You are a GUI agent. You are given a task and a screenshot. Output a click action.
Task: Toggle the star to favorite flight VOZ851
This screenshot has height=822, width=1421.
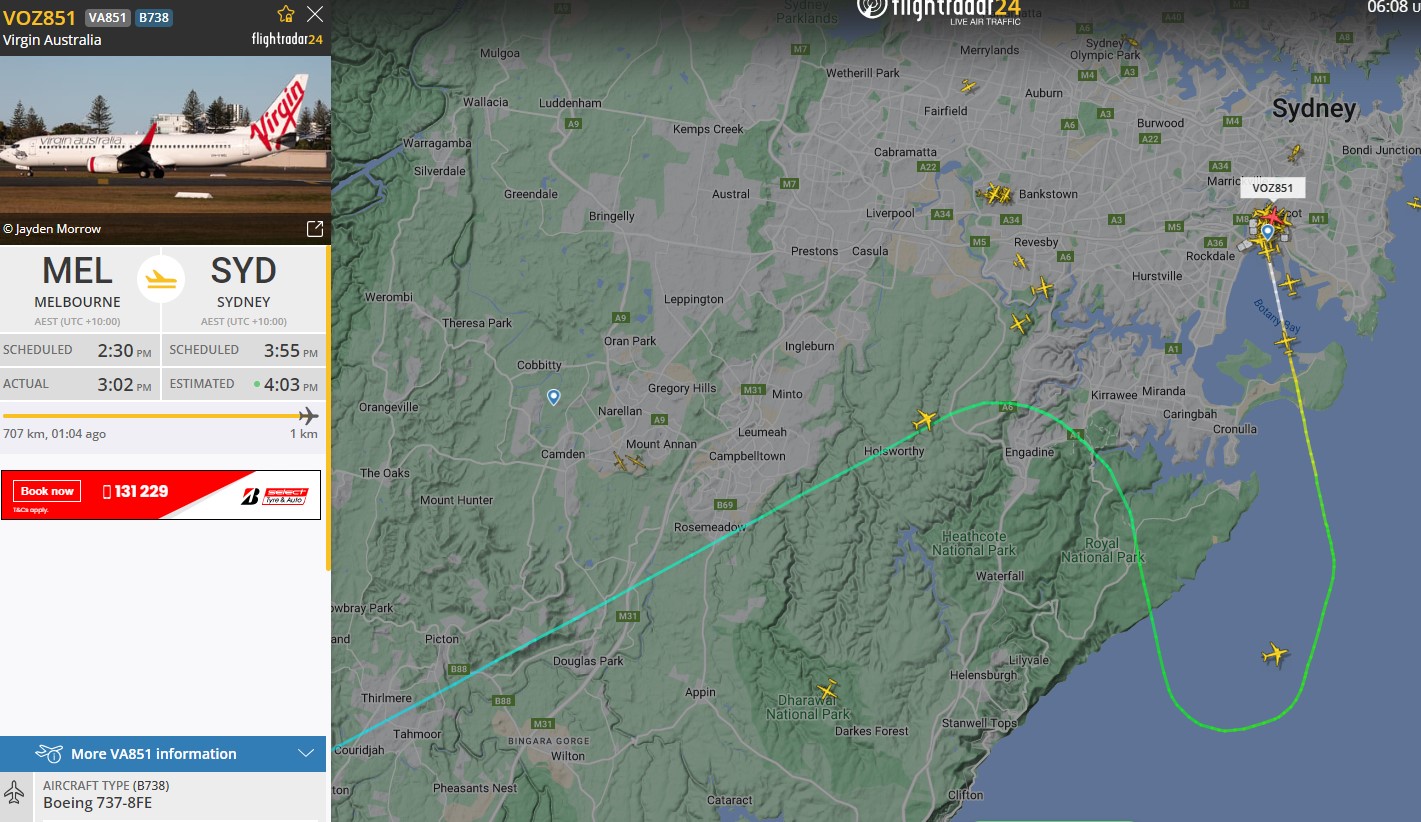(x=285, y=15)
